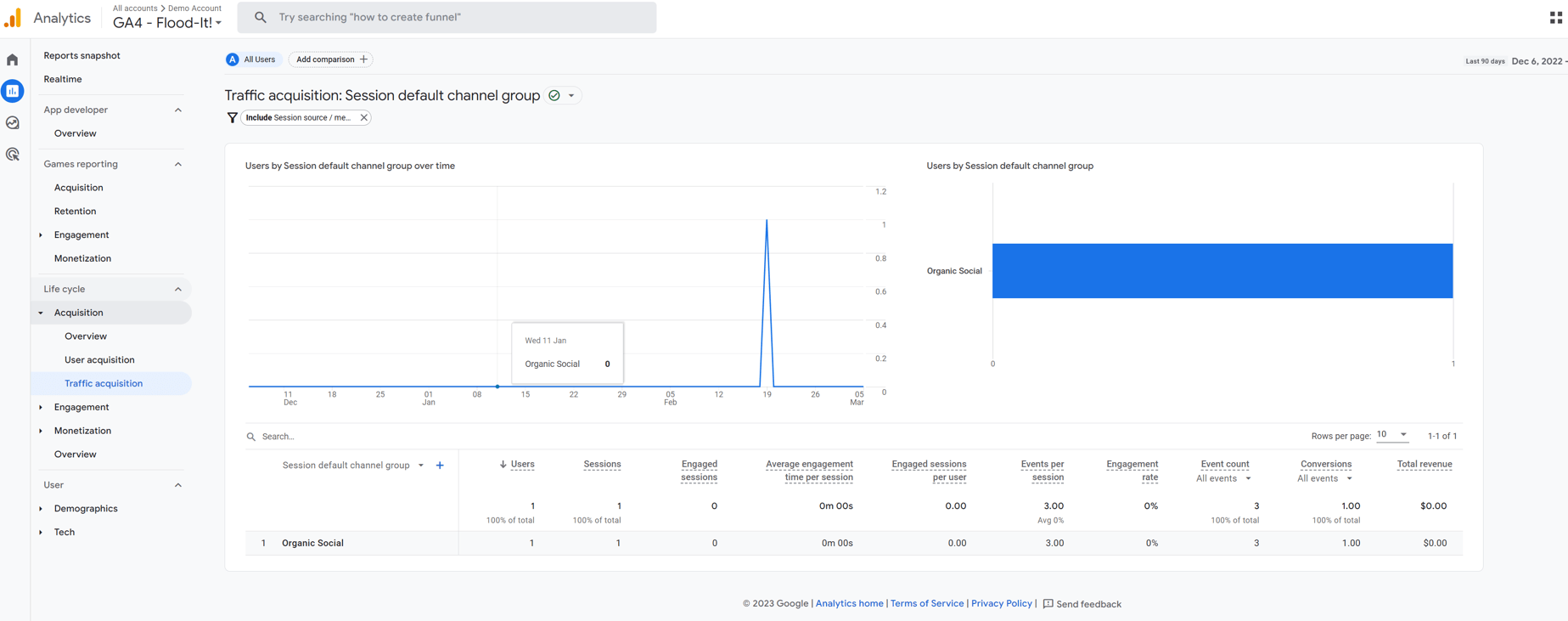1568x621 pixels.
Task: Click the top Analytics search box
Action: click(447, 17)
